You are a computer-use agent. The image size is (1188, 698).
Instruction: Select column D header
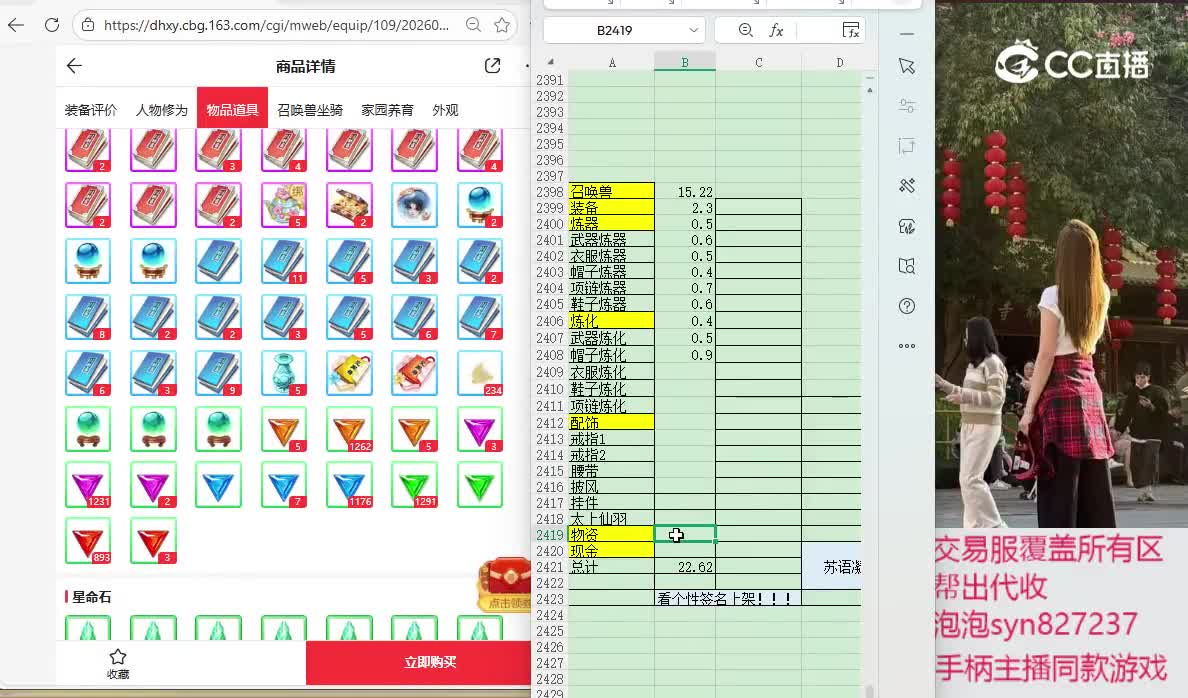click(x=839, y=63)
